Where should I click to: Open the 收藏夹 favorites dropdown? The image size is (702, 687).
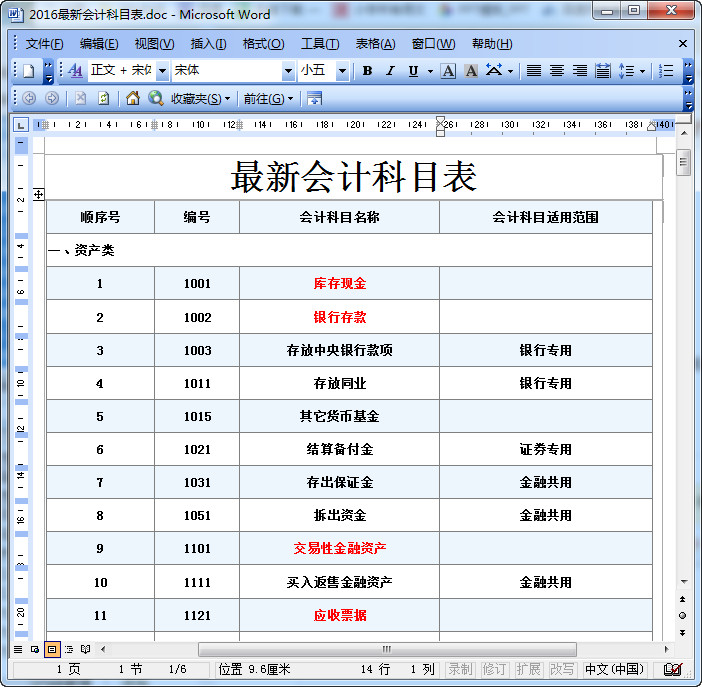click(200, 99)
